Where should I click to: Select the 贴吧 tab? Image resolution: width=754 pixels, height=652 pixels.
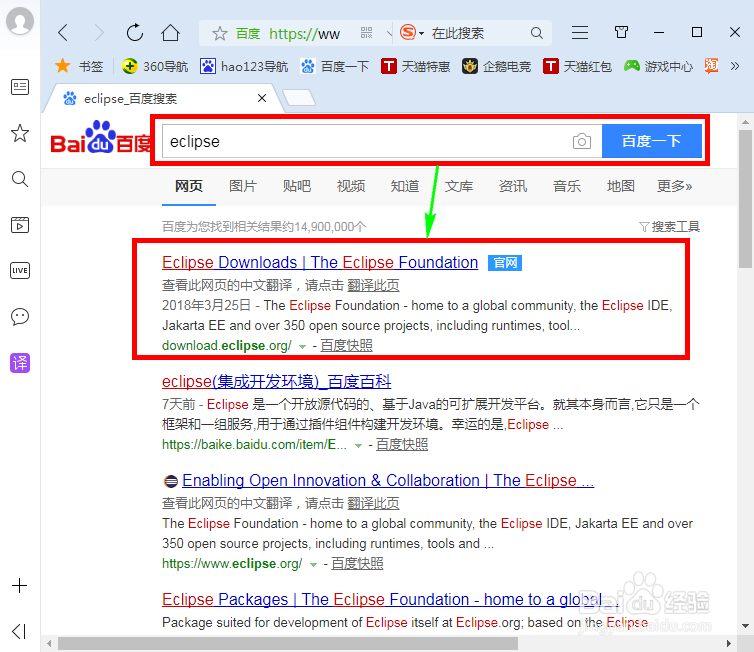click(x=297, y=186)
